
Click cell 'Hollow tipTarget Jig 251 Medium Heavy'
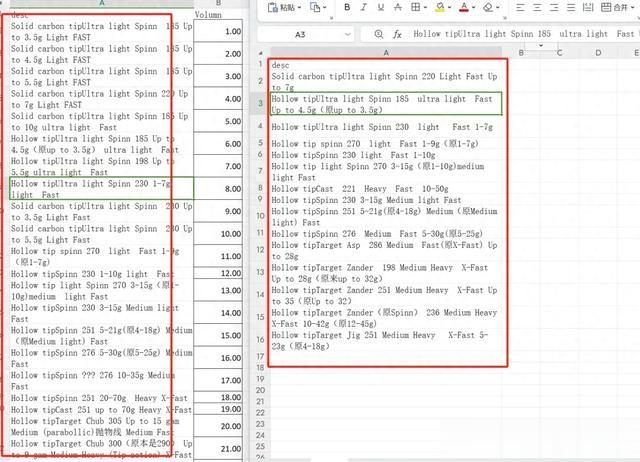click(x=386, y=340)
